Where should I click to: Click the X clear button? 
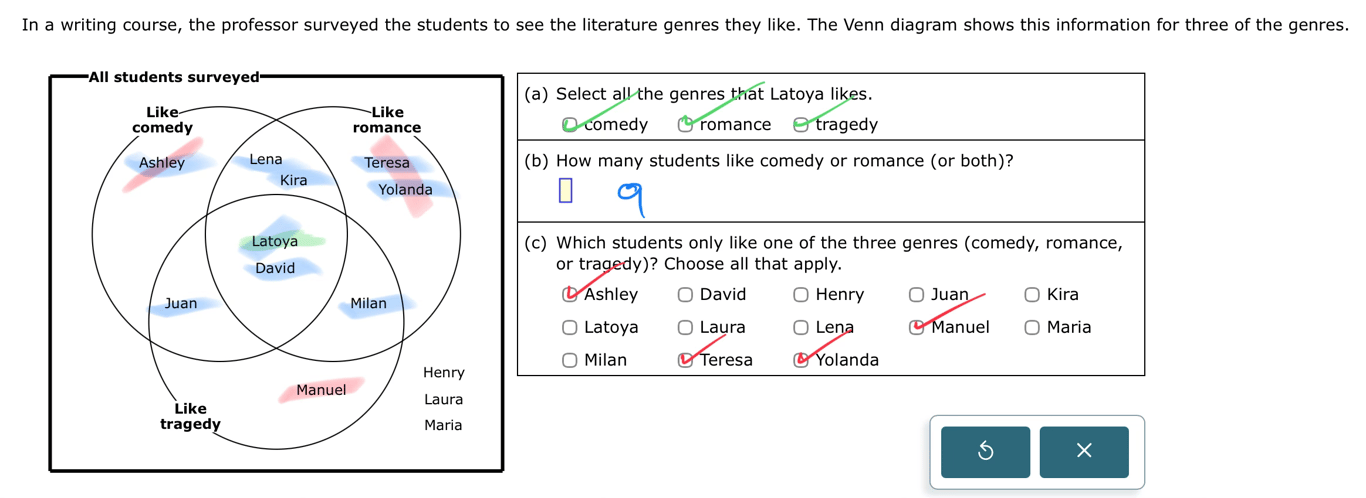click(x=1084, y=452)
